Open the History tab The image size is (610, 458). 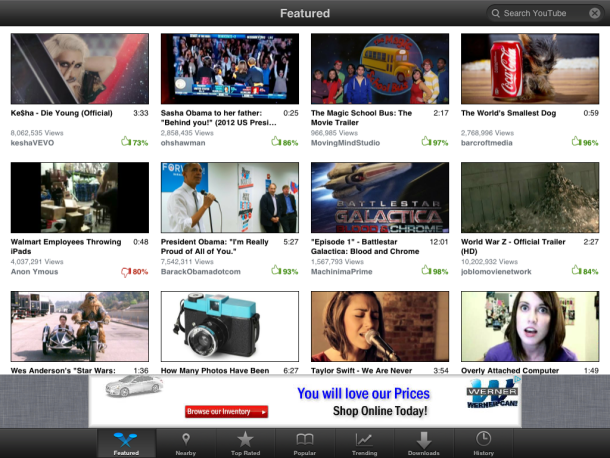[x=484, y=444]
